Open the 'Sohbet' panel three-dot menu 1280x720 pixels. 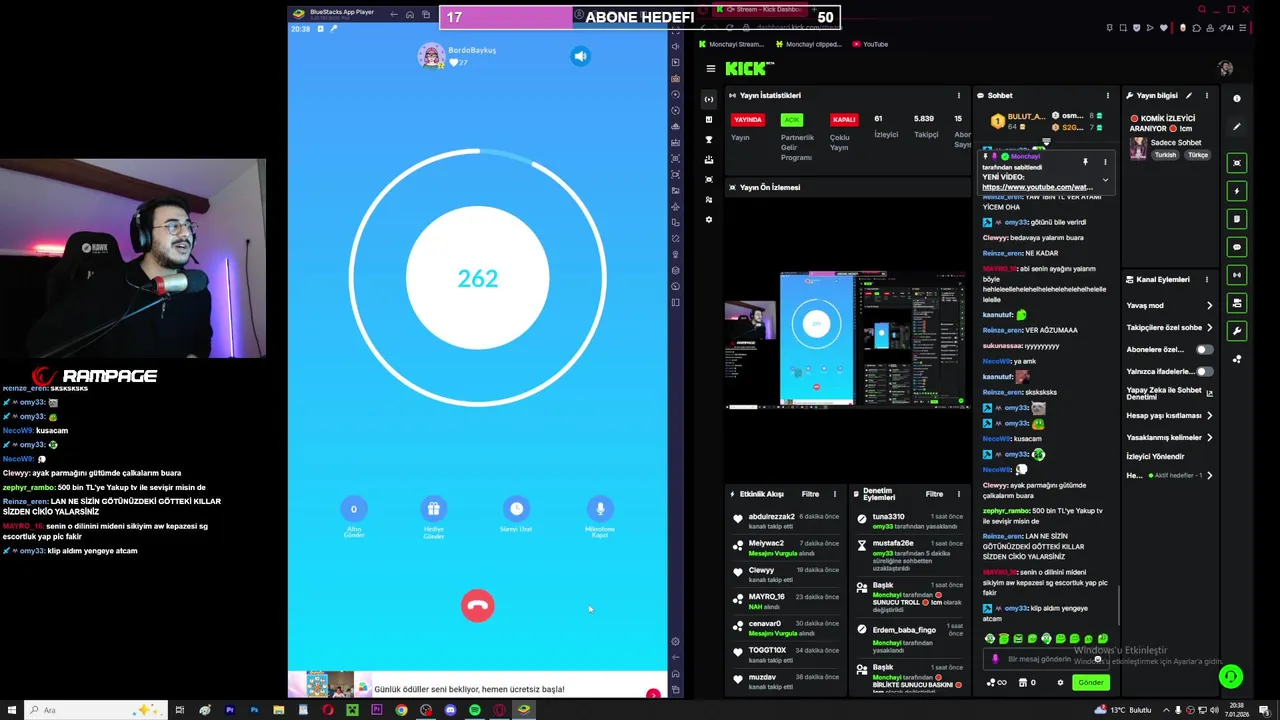(x=1110, y=96)
